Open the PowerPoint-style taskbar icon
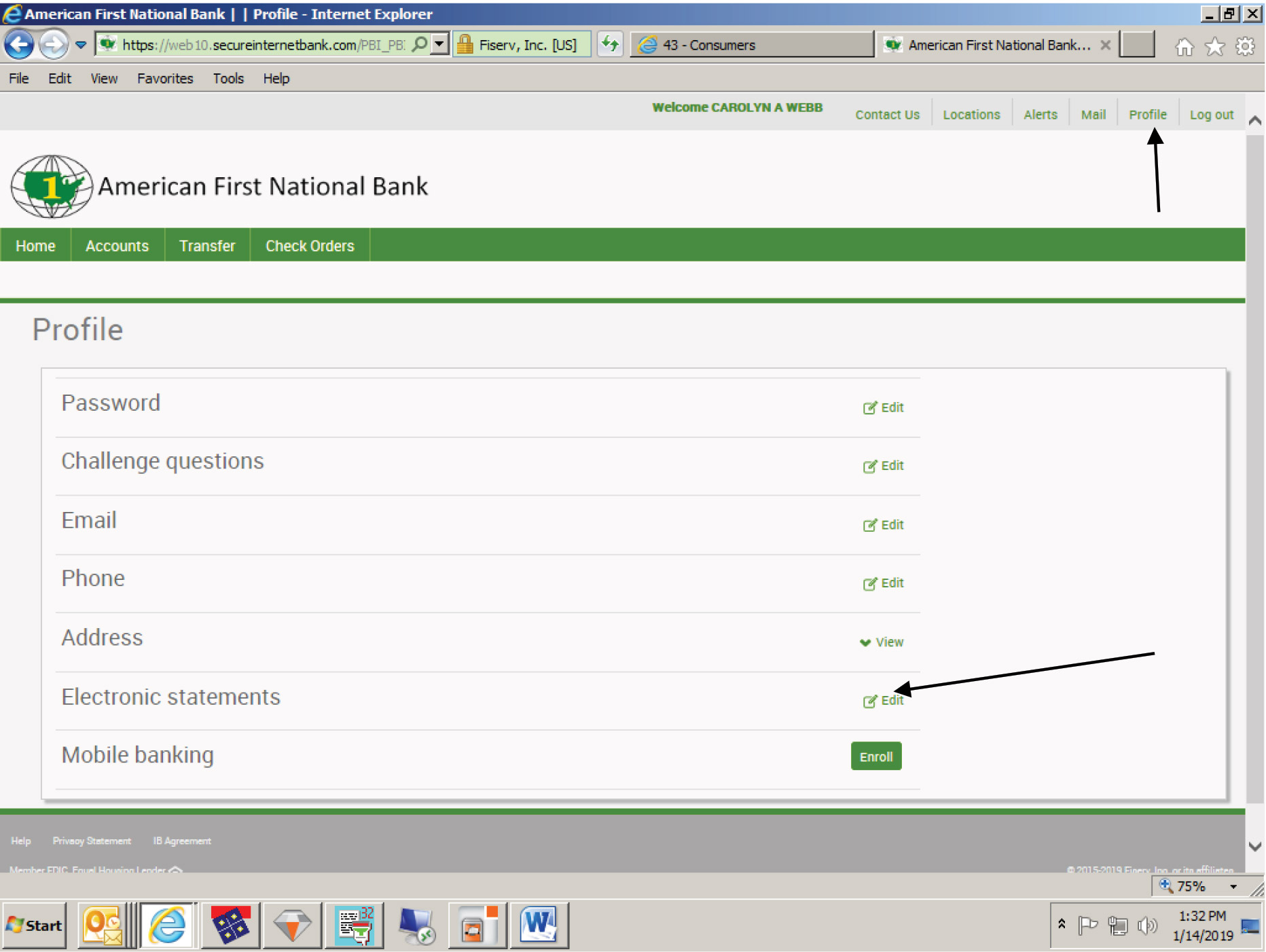 point(478,925)
